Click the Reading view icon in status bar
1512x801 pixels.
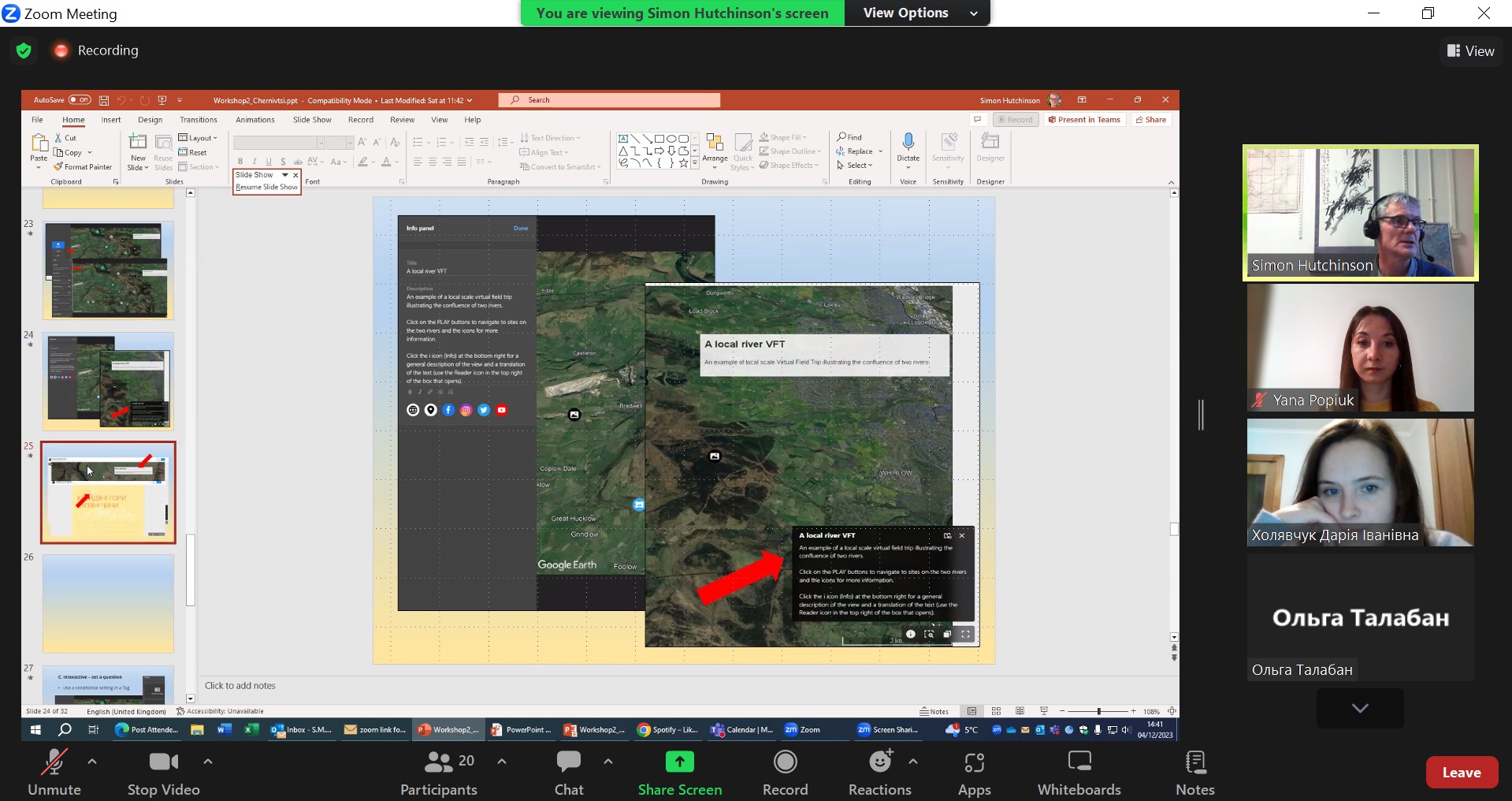click(1020, 711)
